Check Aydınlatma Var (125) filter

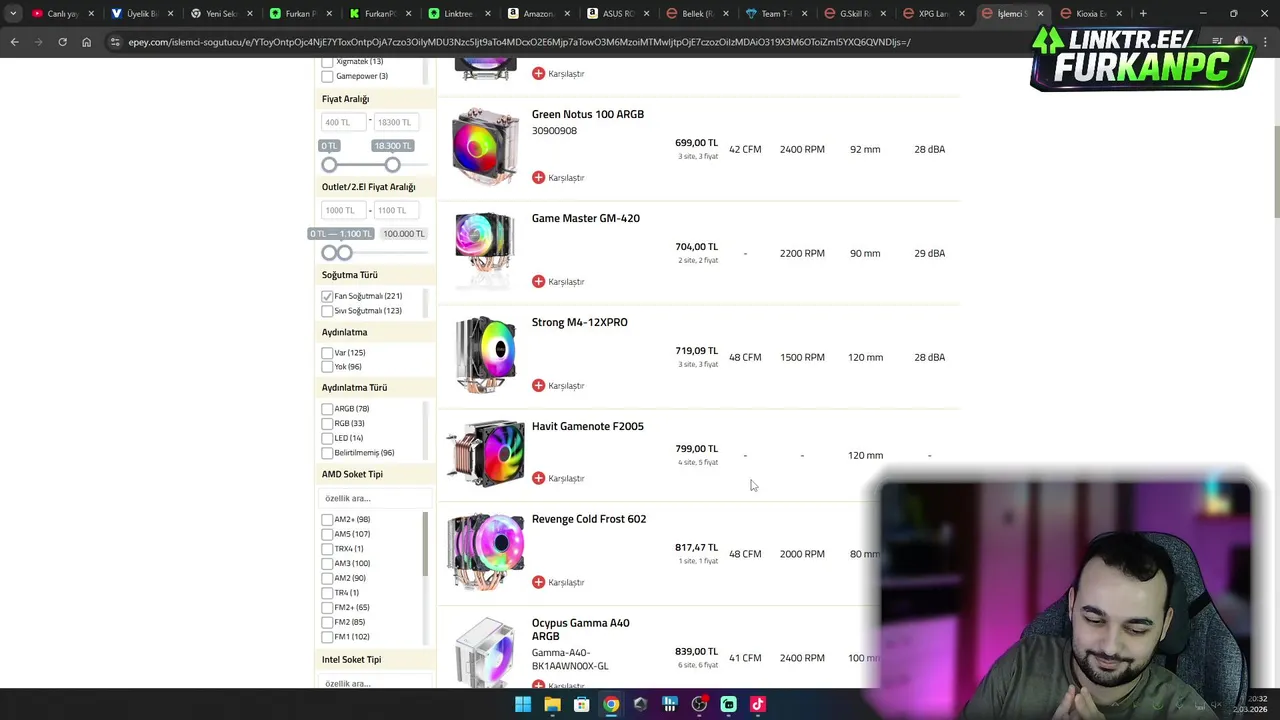(327, 353)
